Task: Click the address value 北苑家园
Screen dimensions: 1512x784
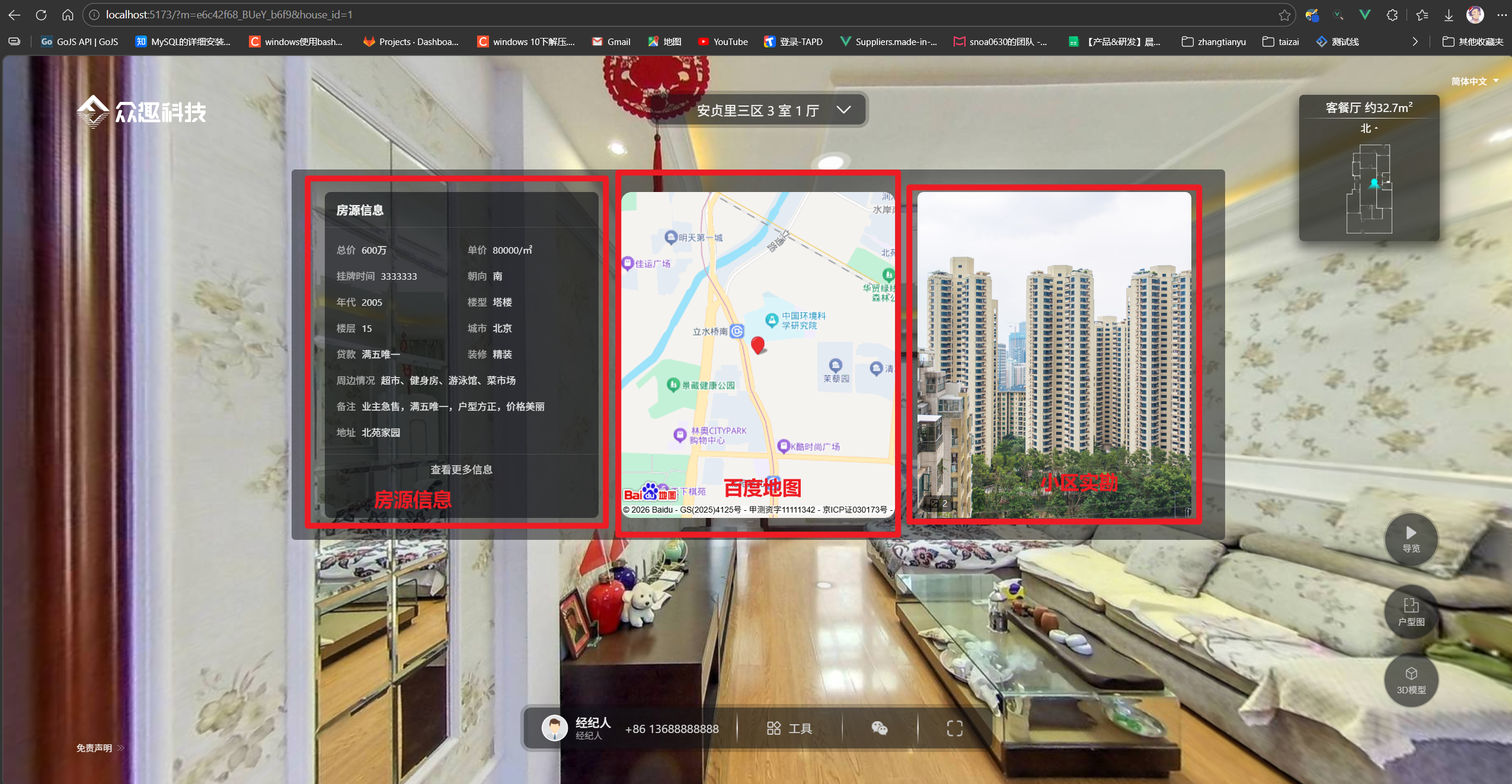Action: coord(381,433)
